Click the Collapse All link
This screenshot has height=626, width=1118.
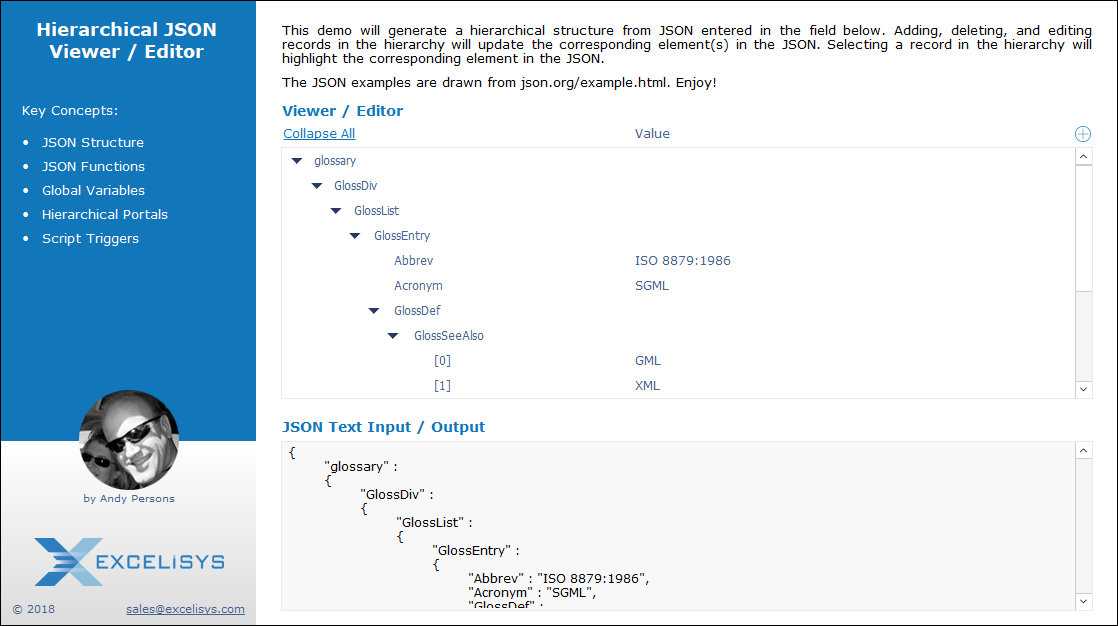click(319, 134)
